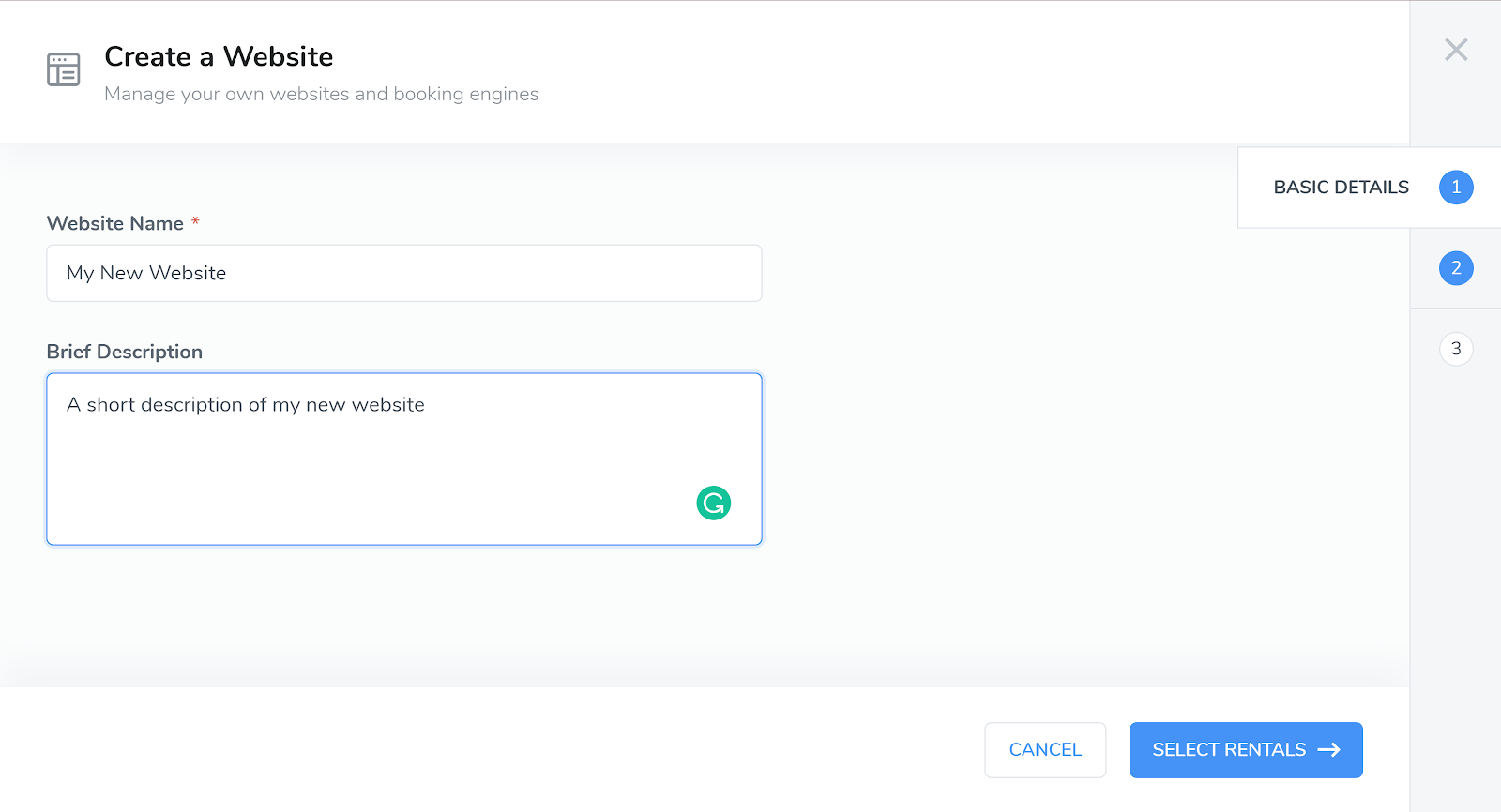Click the Website Name label
Image resolution: width=1501 pixels, height=812 pixels.
click(x=115, y=223)
